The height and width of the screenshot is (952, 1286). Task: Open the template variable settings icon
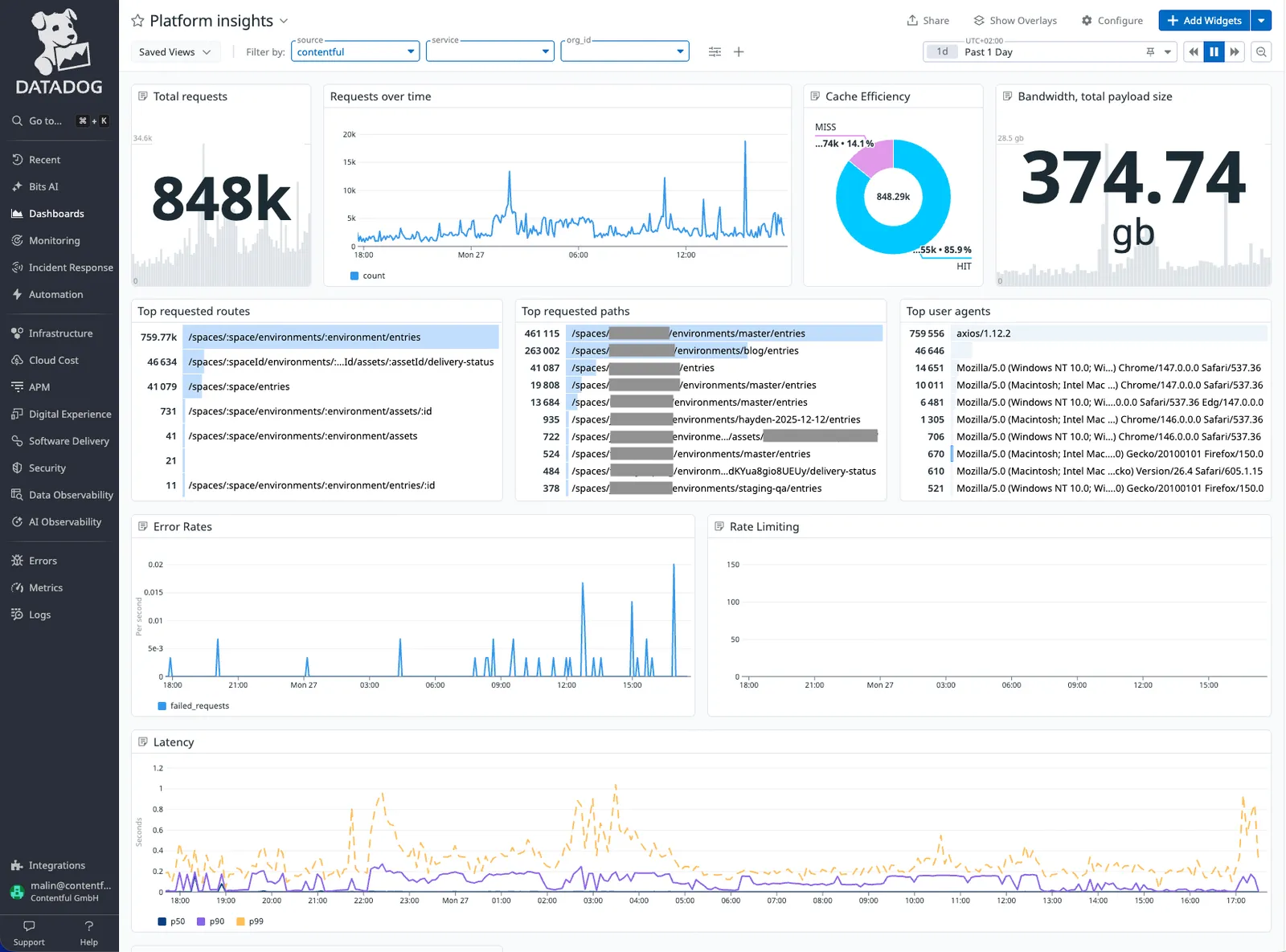[x=715, y=52]
